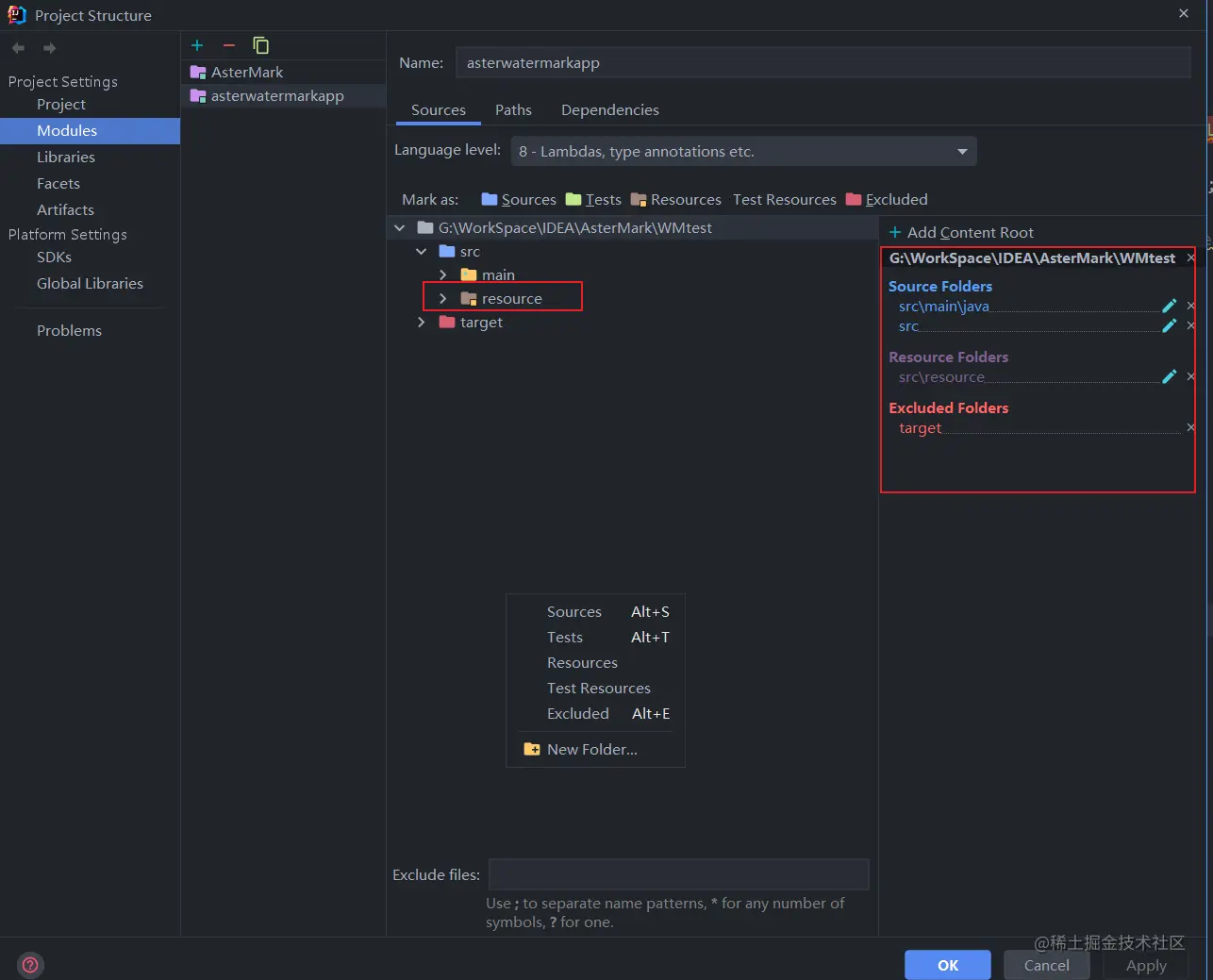Screen dimensions: 1213x980
Task: Open the Artifacts settings page
Action: coord(65,209)
